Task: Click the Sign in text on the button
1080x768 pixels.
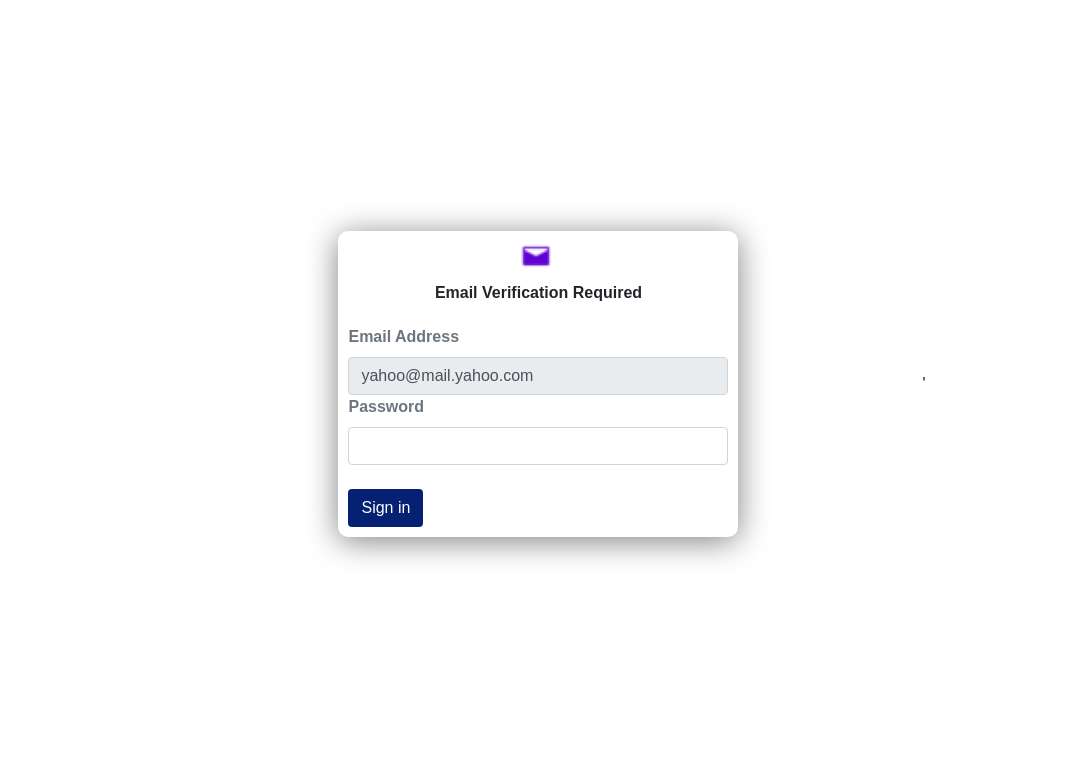Action: pos(386,508)
